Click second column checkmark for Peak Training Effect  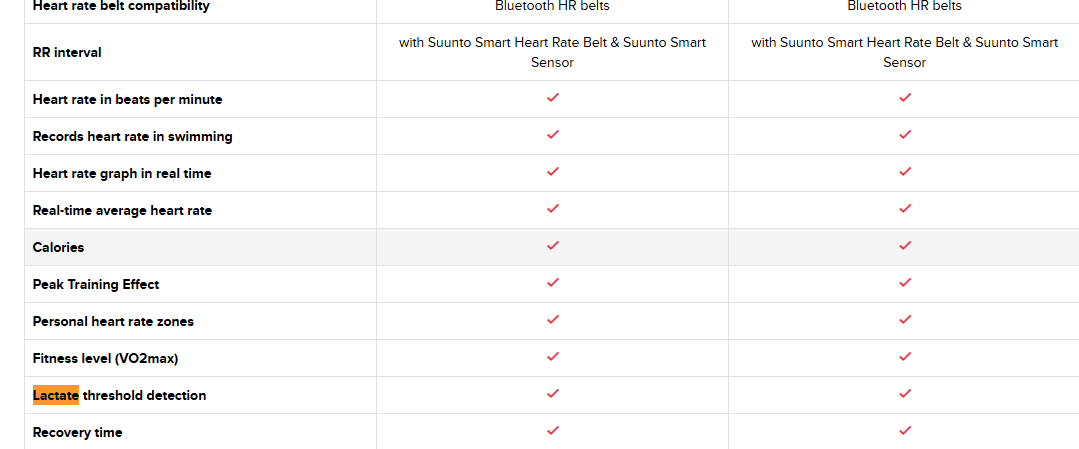pos(905,283)
